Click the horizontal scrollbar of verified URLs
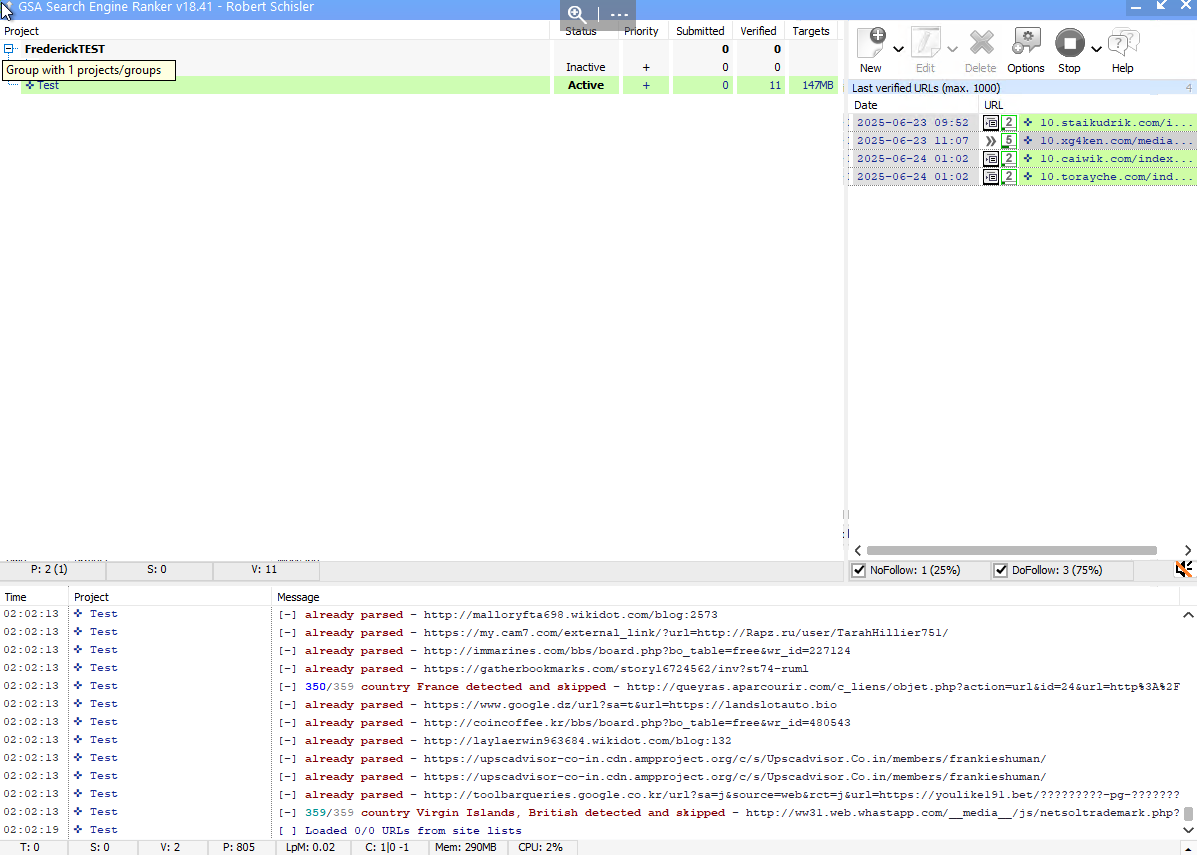Screen dimensions: 1197x855 [1011, 550]
